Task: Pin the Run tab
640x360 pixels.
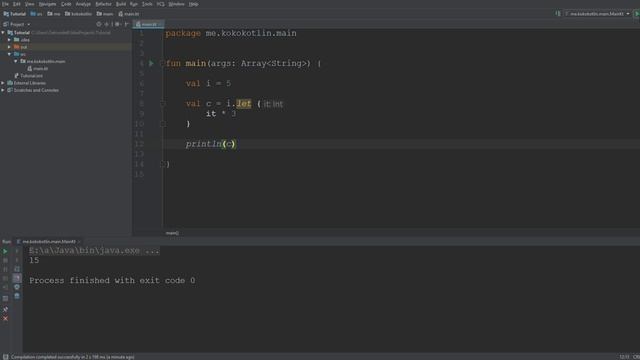Action: pyautogui.click(x=5, y=309)
